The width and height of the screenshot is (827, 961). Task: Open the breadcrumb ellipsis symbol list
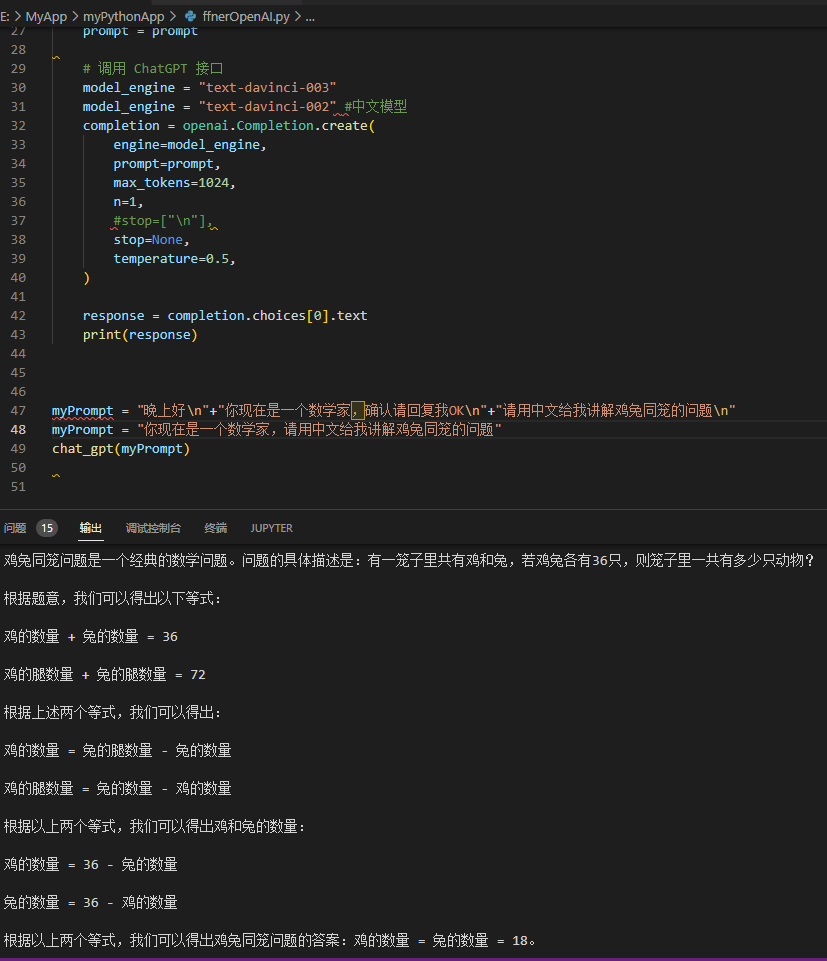click(x=307, y=17)
